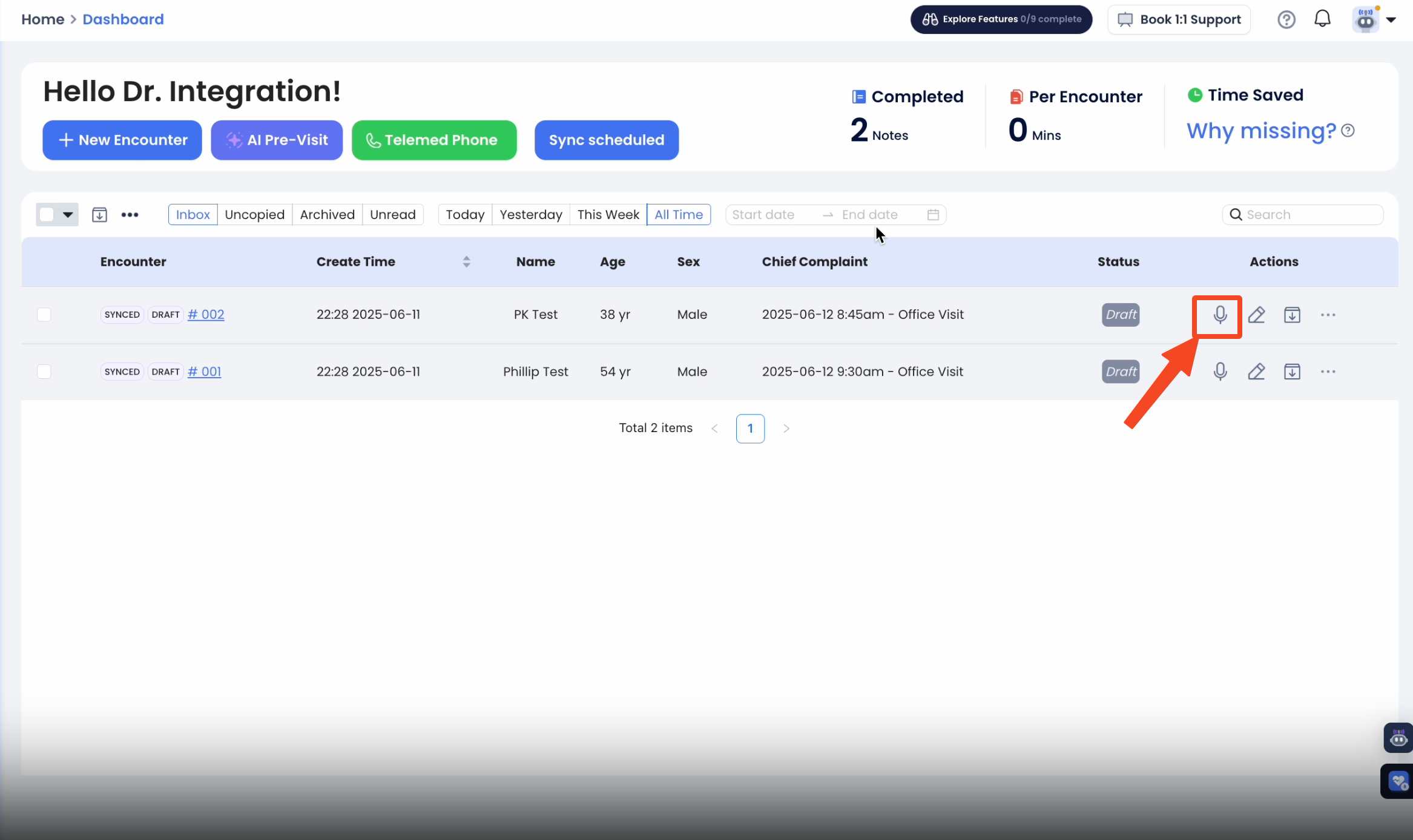Open notifications bell icon

[1322, 19]
